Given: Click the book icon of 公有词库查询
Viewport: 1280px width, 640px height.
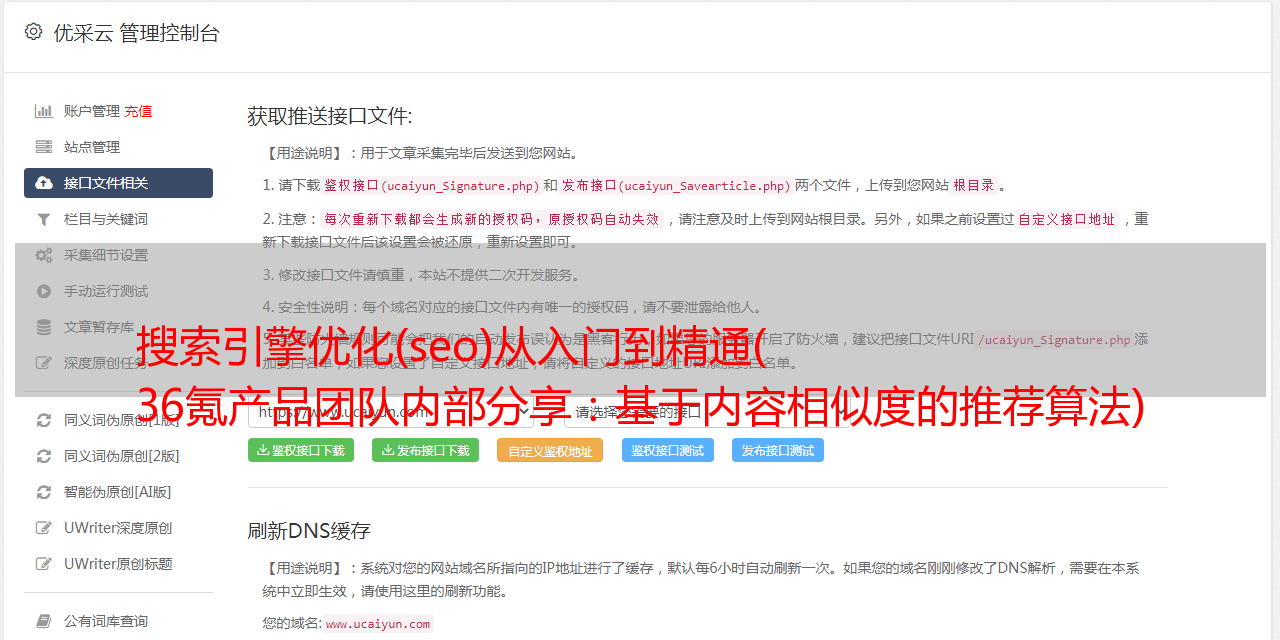Looking at the screenshot, I should [x=44, y=621].
